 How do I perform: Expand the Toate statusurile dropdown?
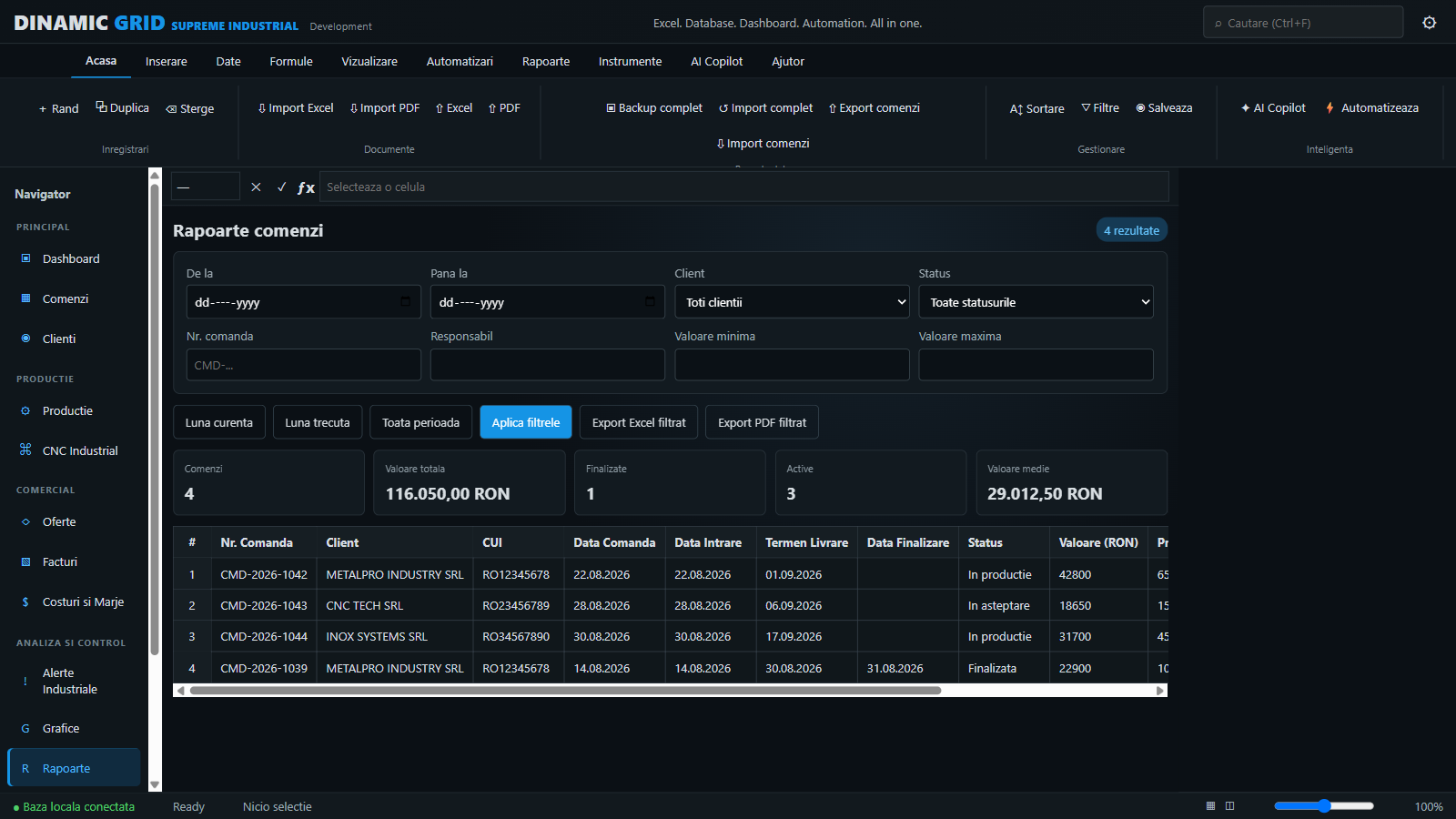pos(1036,302)
